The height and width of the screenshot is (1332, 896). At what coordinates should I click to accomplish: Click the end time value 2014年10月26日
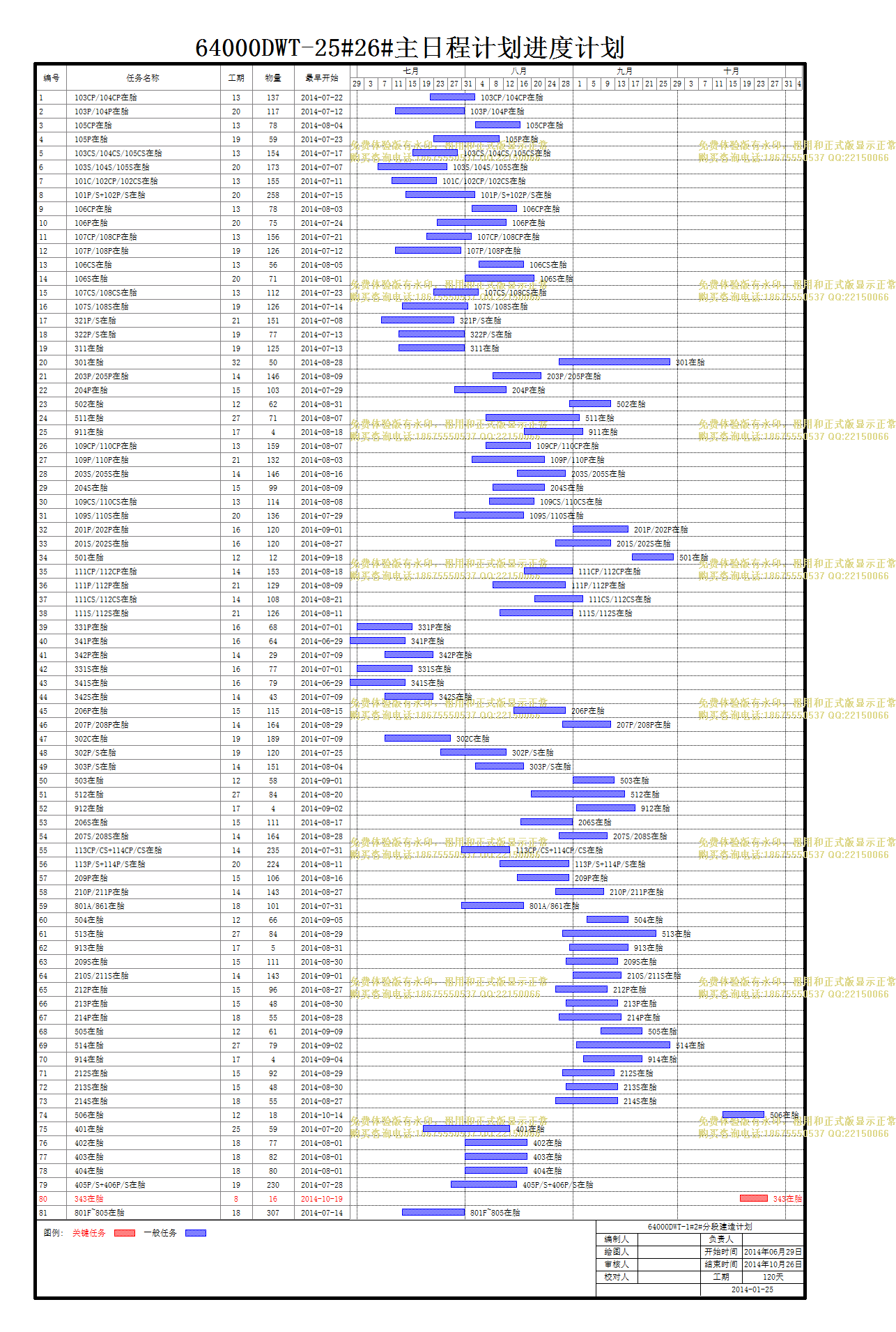pos(773,1264)
